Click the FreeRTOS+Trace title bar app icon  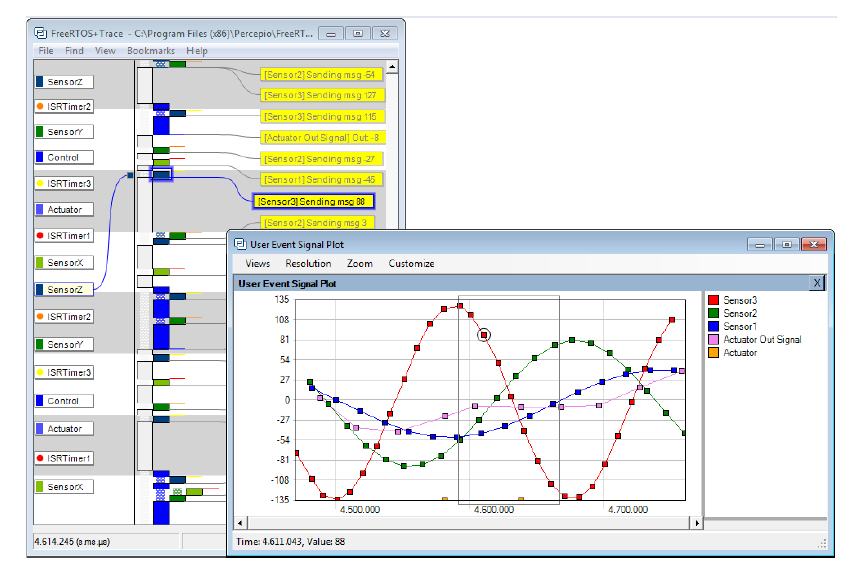pyautogui.click(x=42, y=32)
